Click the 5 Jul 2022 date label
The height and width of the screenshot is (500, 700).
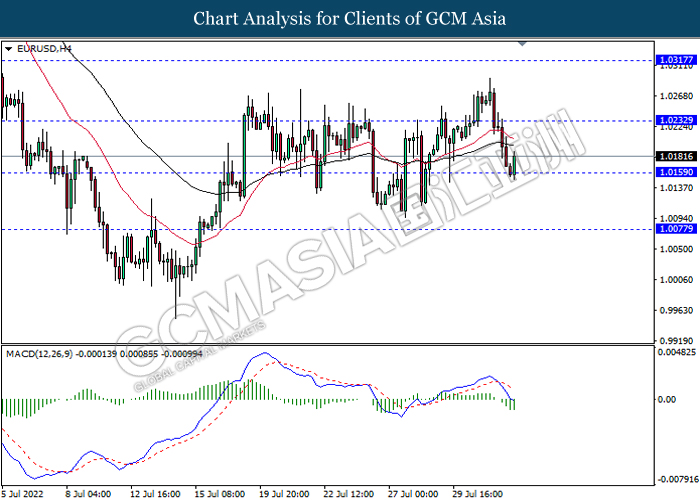point(23,494)
